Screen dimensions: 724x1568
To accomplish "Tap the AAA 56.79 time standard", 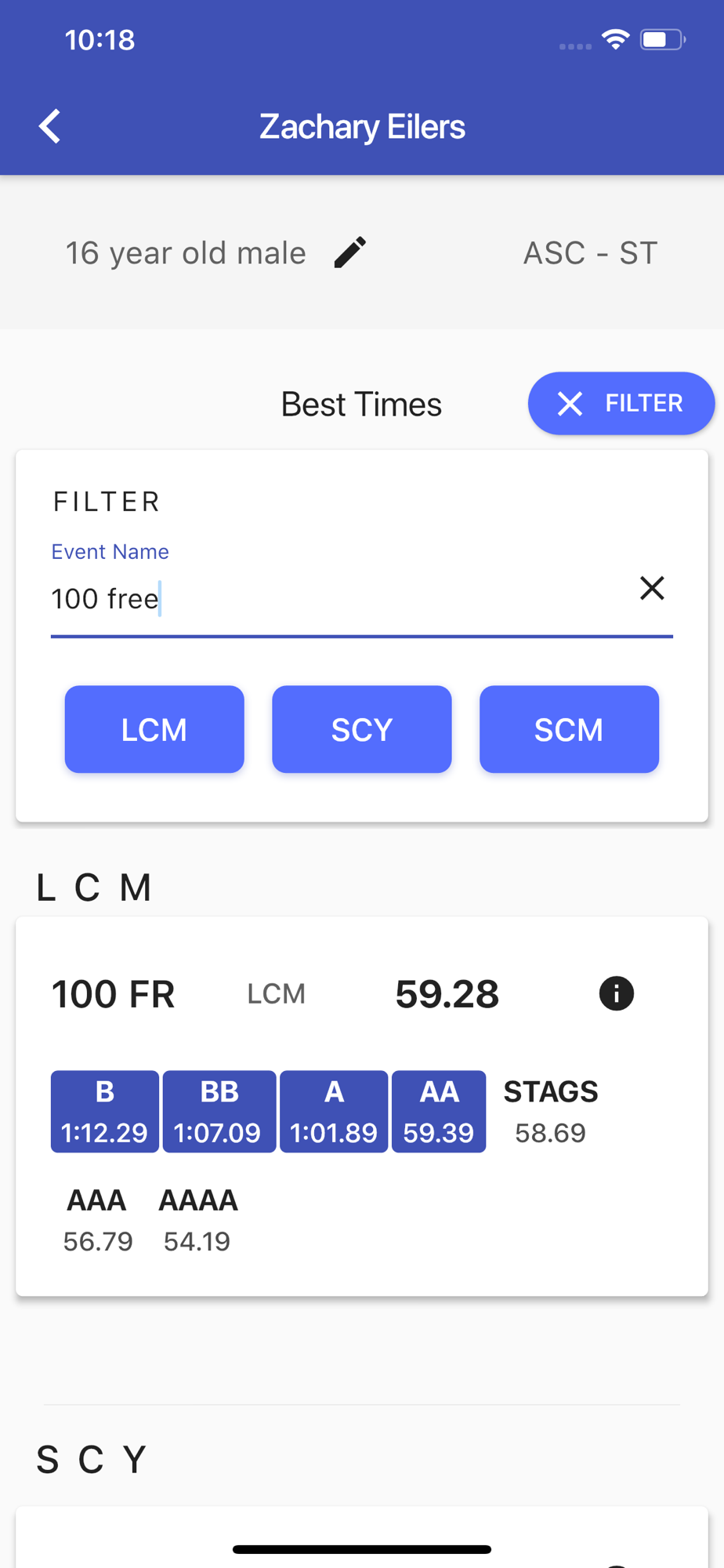I will point(97,1220).
